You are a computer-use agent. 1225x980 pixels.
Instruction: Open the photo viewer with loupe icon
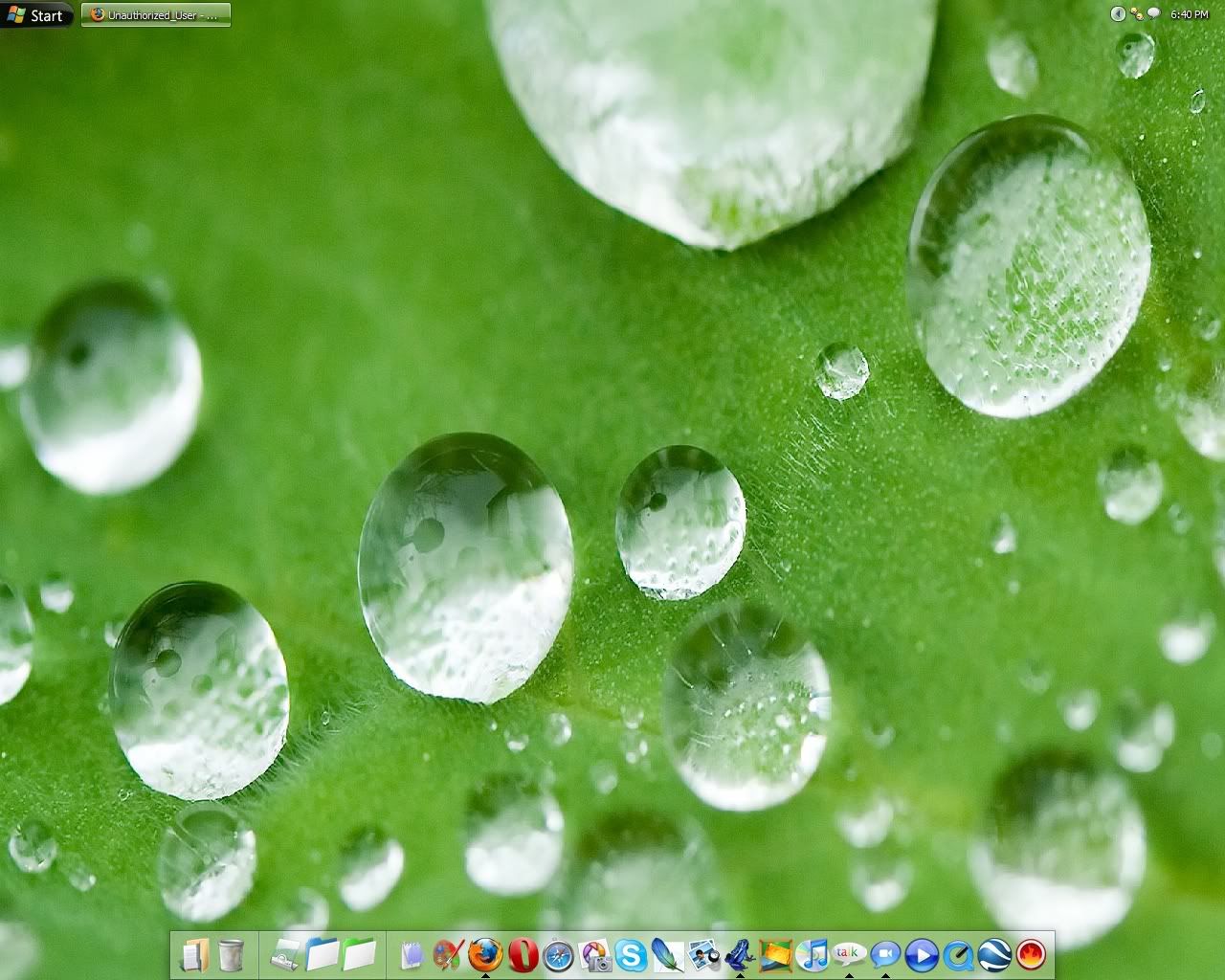pos(703,954)
